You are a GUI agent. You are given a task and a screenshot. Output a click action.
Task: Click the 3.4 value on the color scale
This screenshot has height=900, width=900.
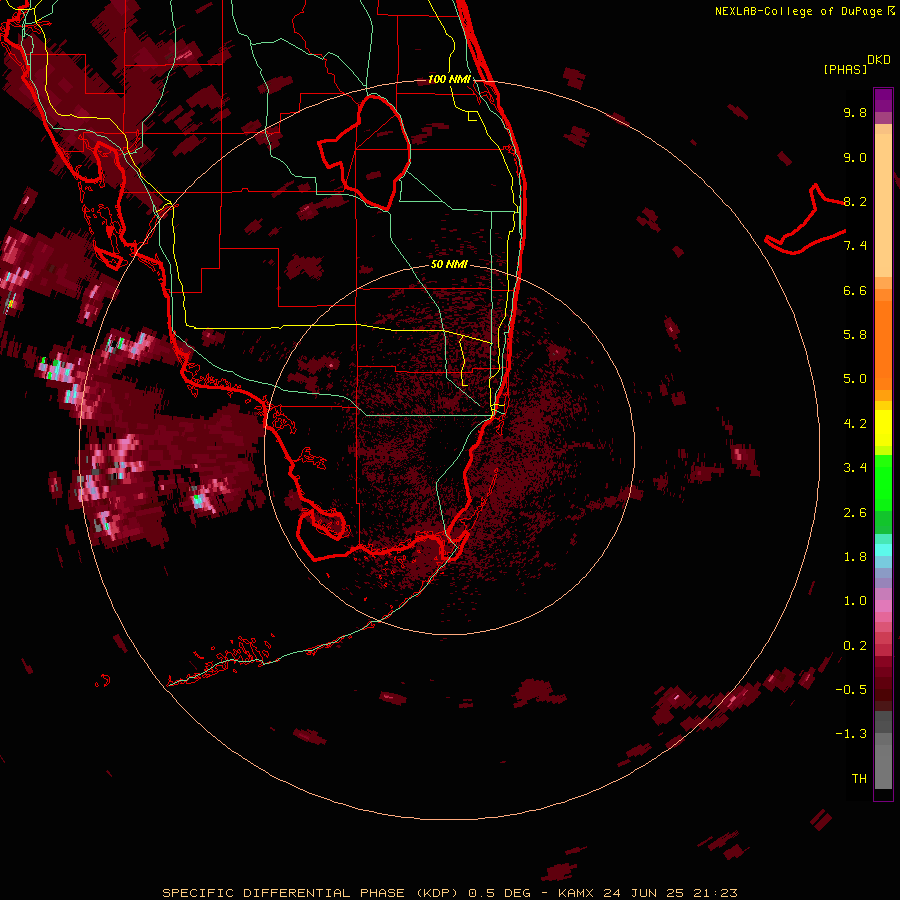tap(855, 468)
